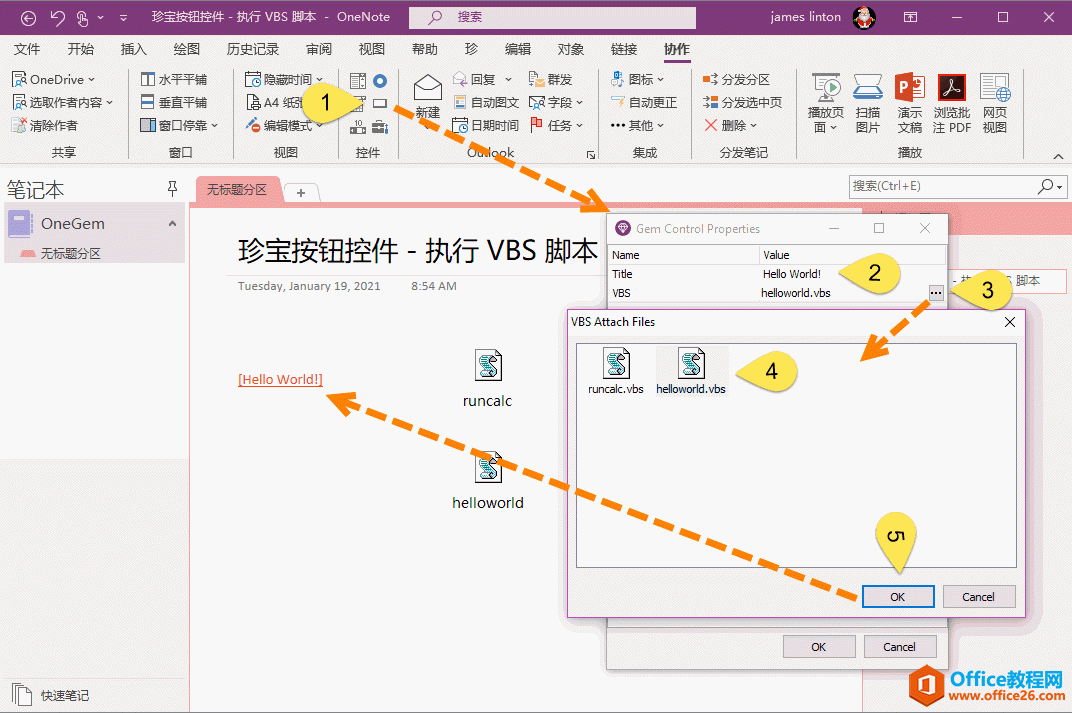Open the 任务 dropdown
The width and height of the screenshot is (1072, 713).
[x=579, y=126]
